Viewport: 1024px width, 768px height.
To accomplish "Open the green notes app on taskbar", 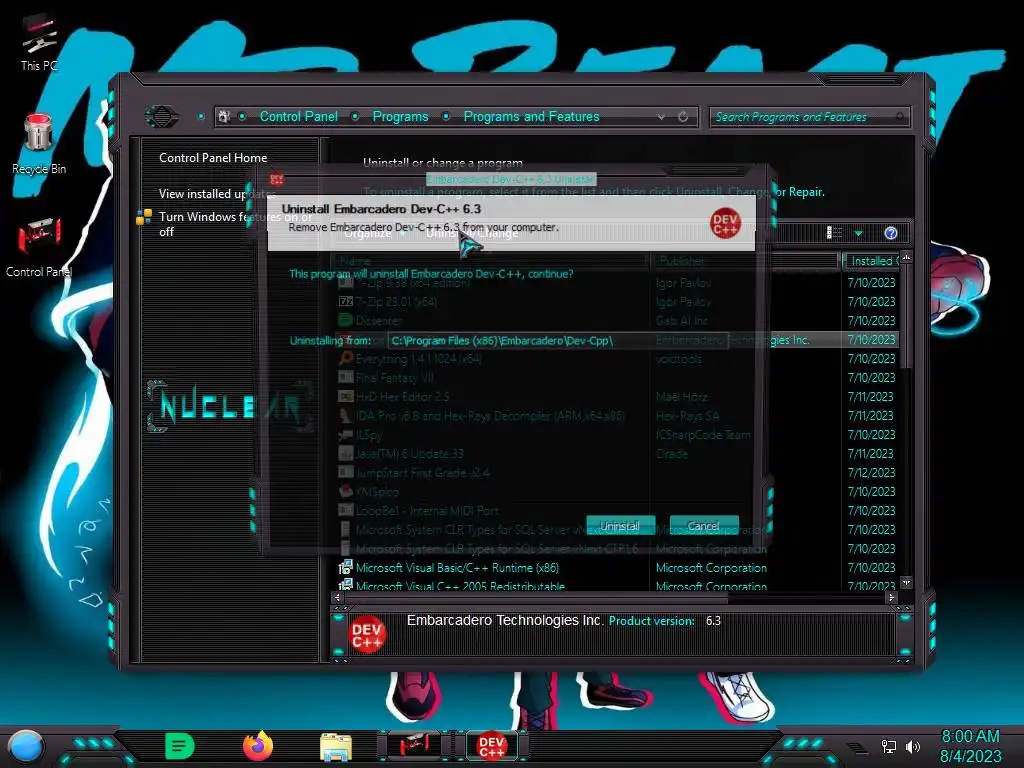I will (179, 746).
